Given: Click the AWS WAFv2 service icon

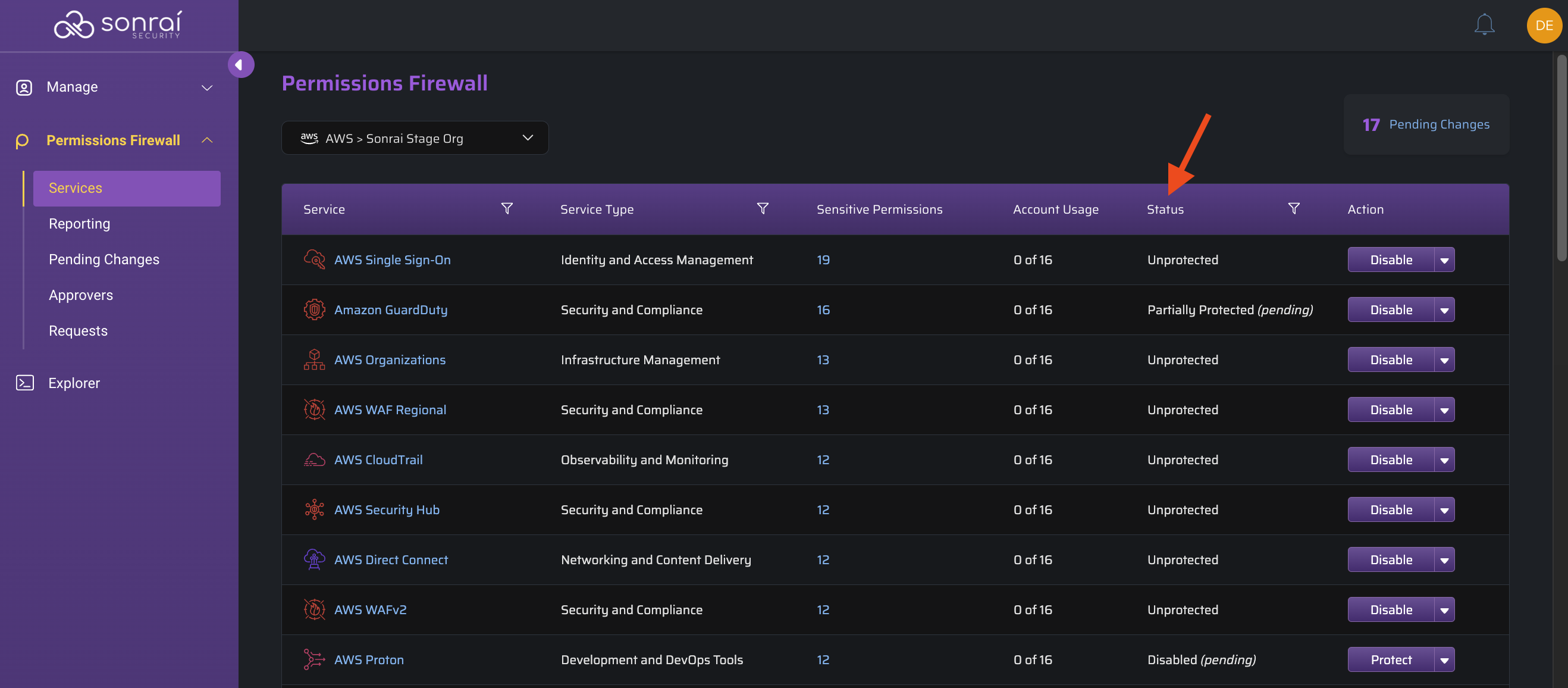Looking at the screenshot, I should click(x=314, y=609).
